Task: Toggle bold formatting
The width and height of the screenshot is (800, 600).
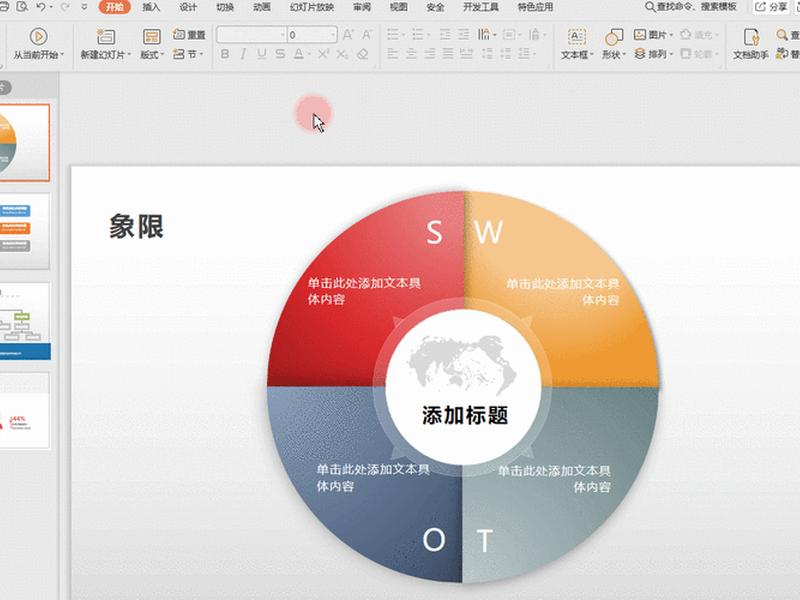Action: tap(225, 54)
